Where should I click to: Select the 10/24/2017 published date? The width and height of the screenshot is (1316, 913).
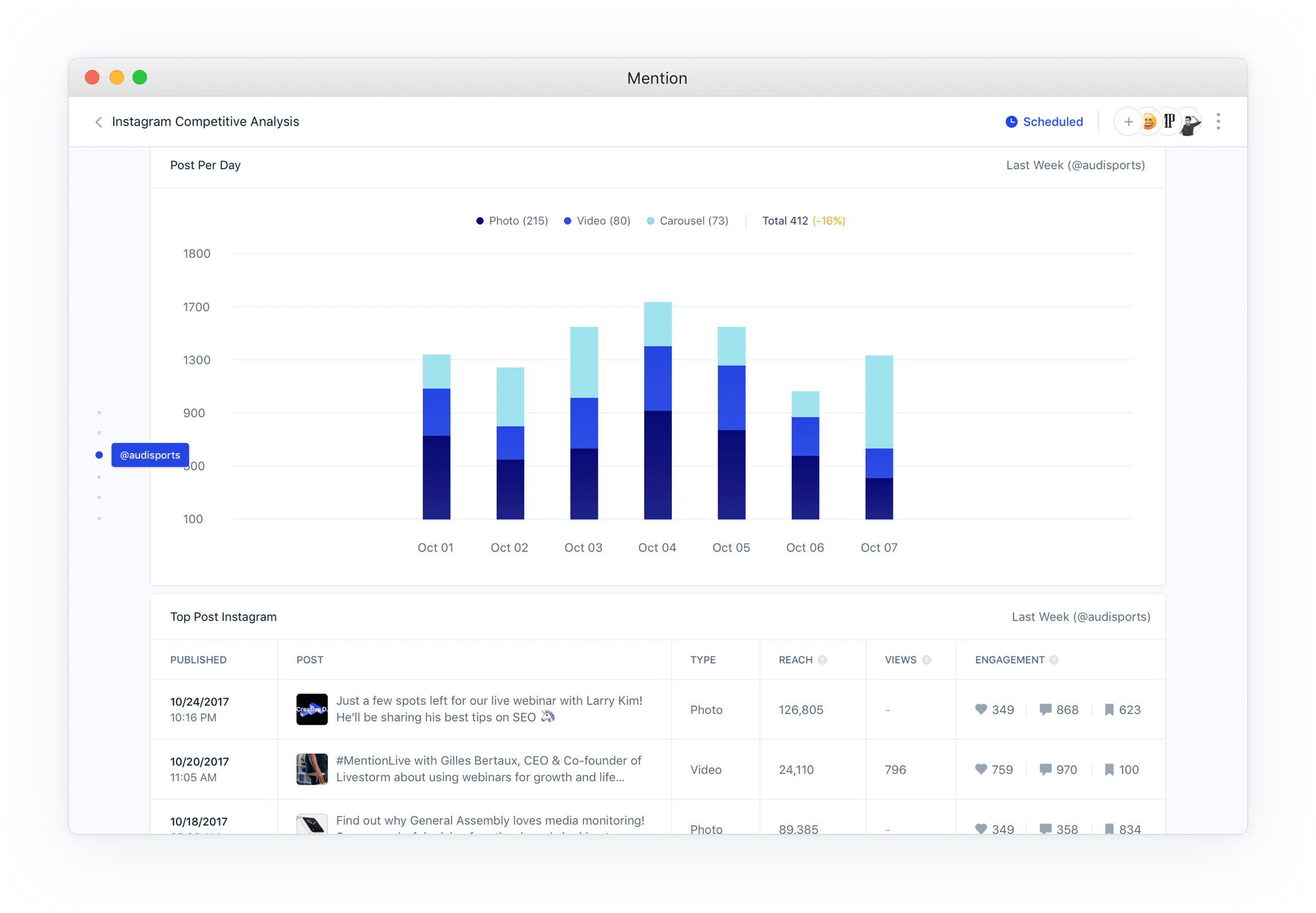(x=199, y=701)
